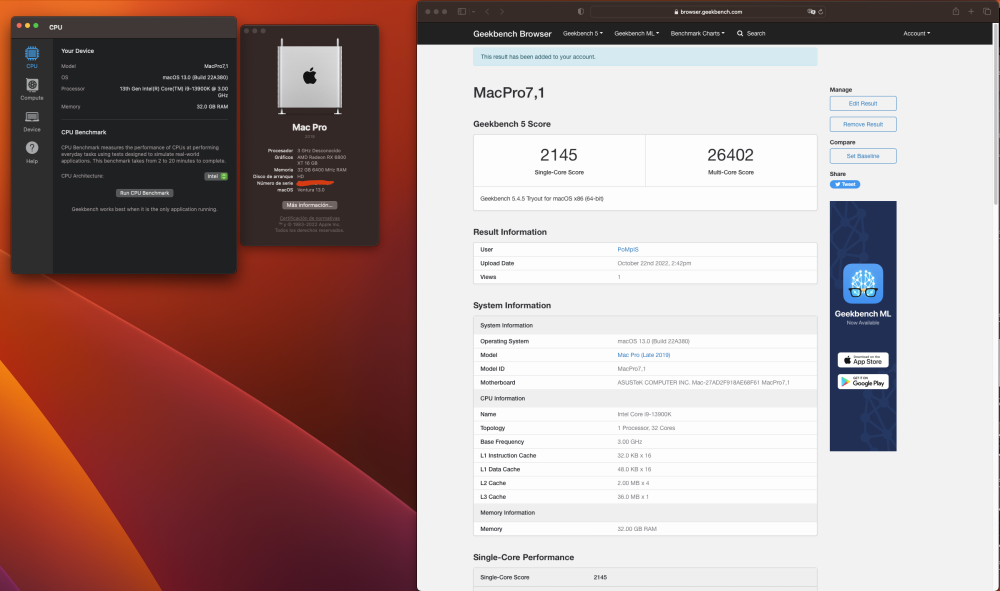The height and width of the screenshot is (591, 1000).
Task: Open the Benchmark Charts menu
Action: 697,33
